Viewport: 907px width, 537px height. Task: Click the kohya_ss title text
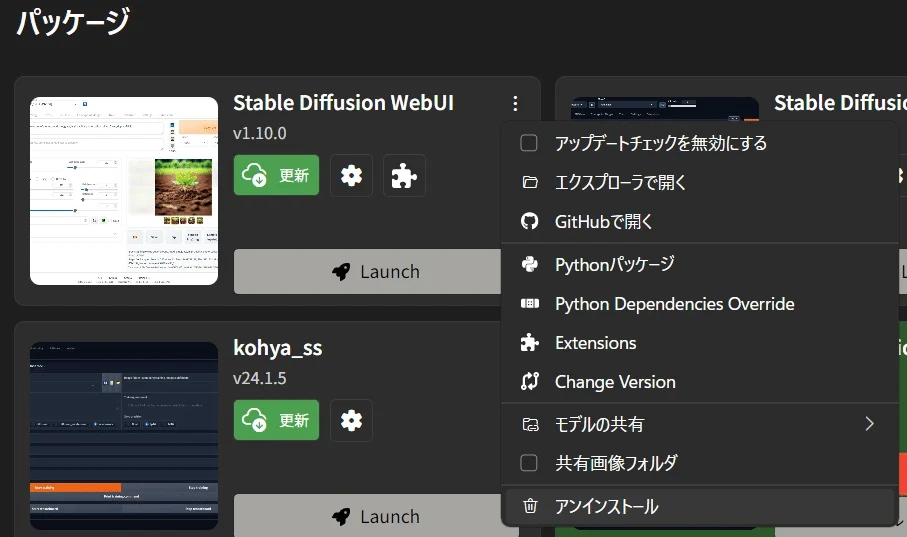pos(278,348)
